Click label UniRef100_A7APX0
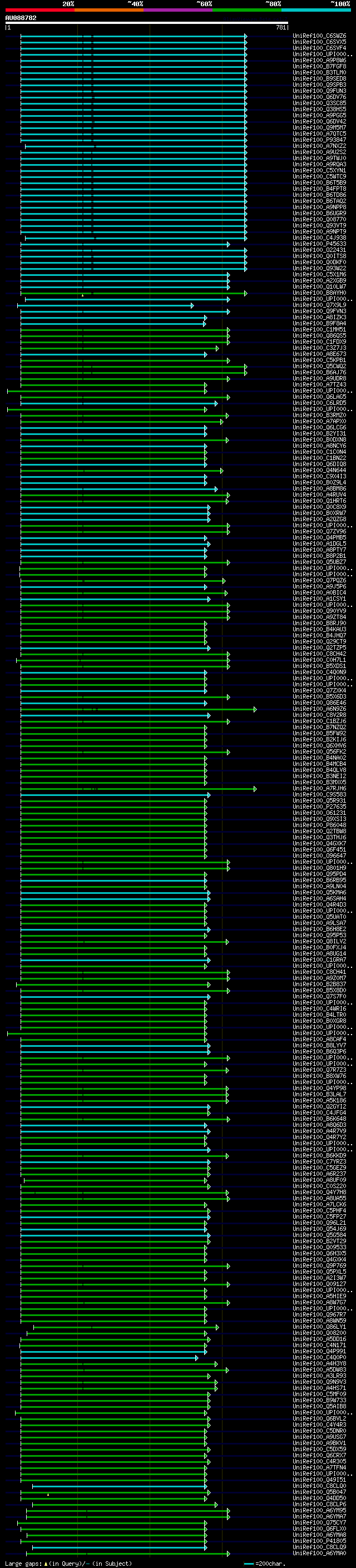 click(319, 421)
